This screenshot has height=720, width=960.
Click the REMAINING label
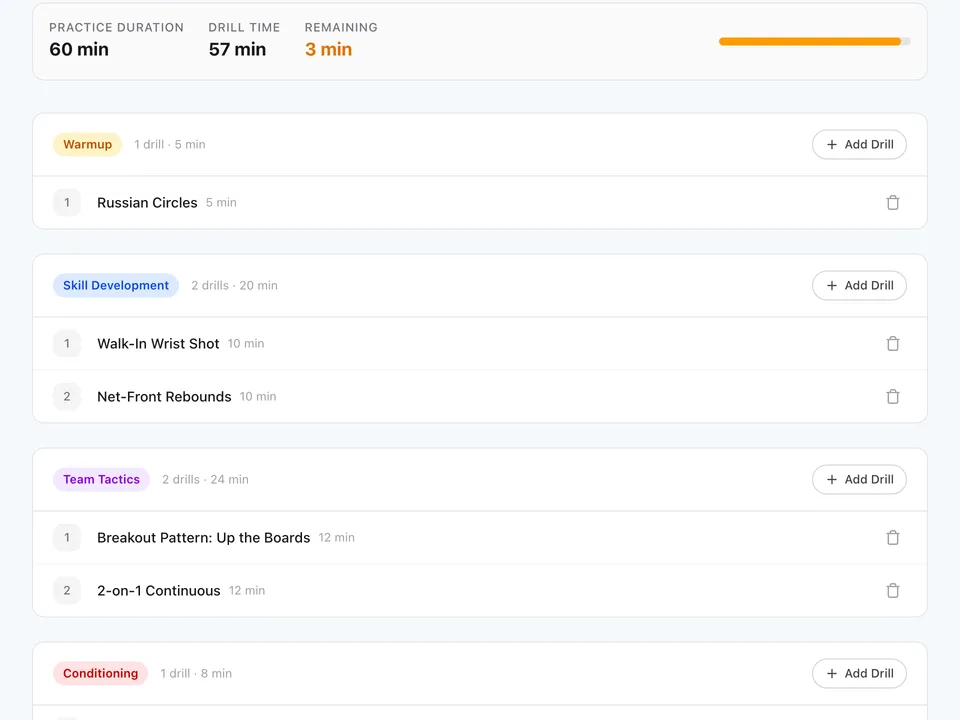coord(341,28)
